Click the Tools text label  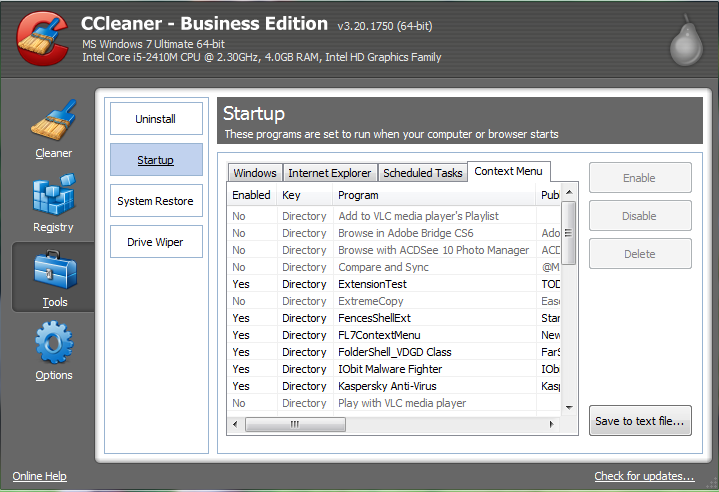(55, 302)
